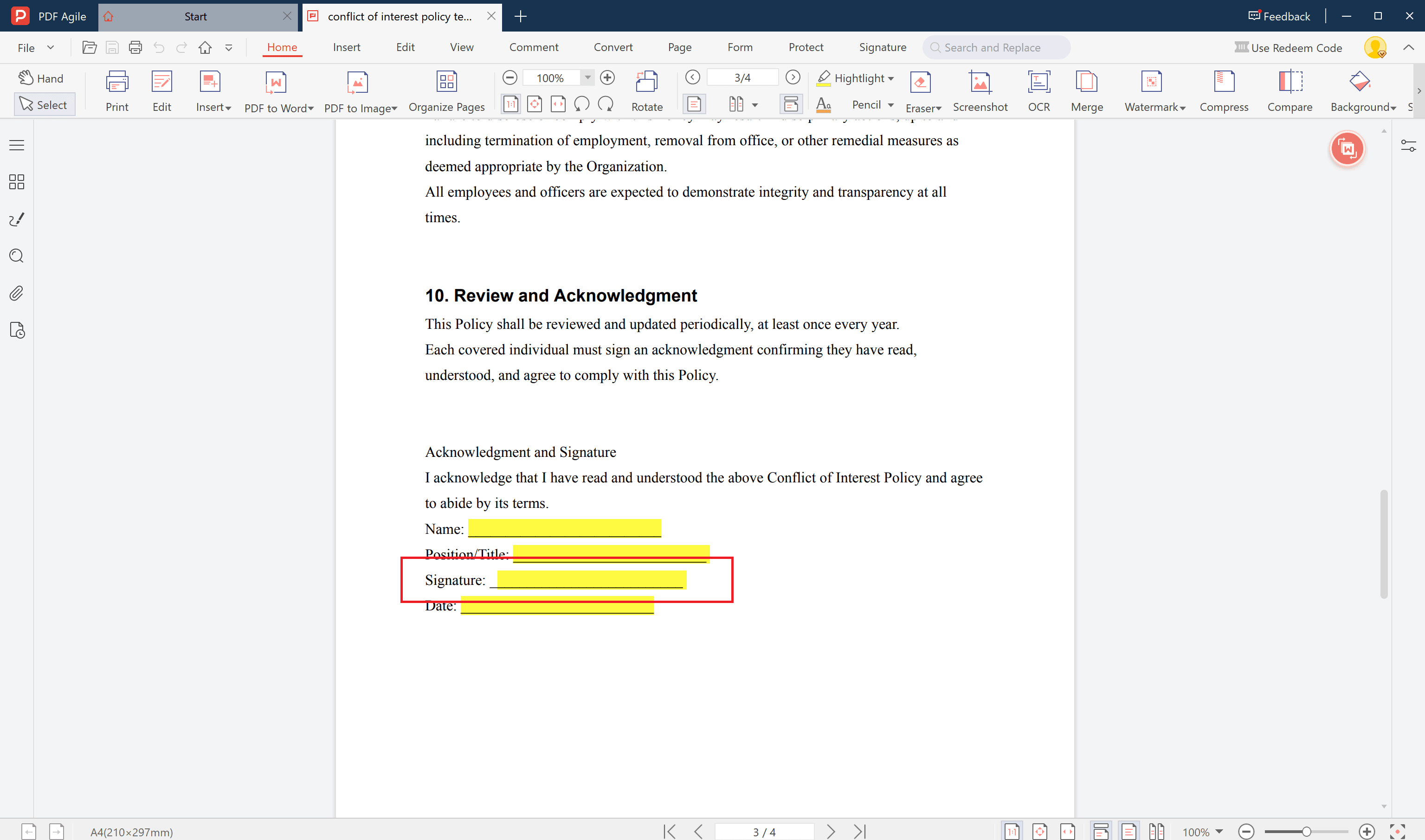
Task: Switch to Hand tool mode
Action: point(41,78)
